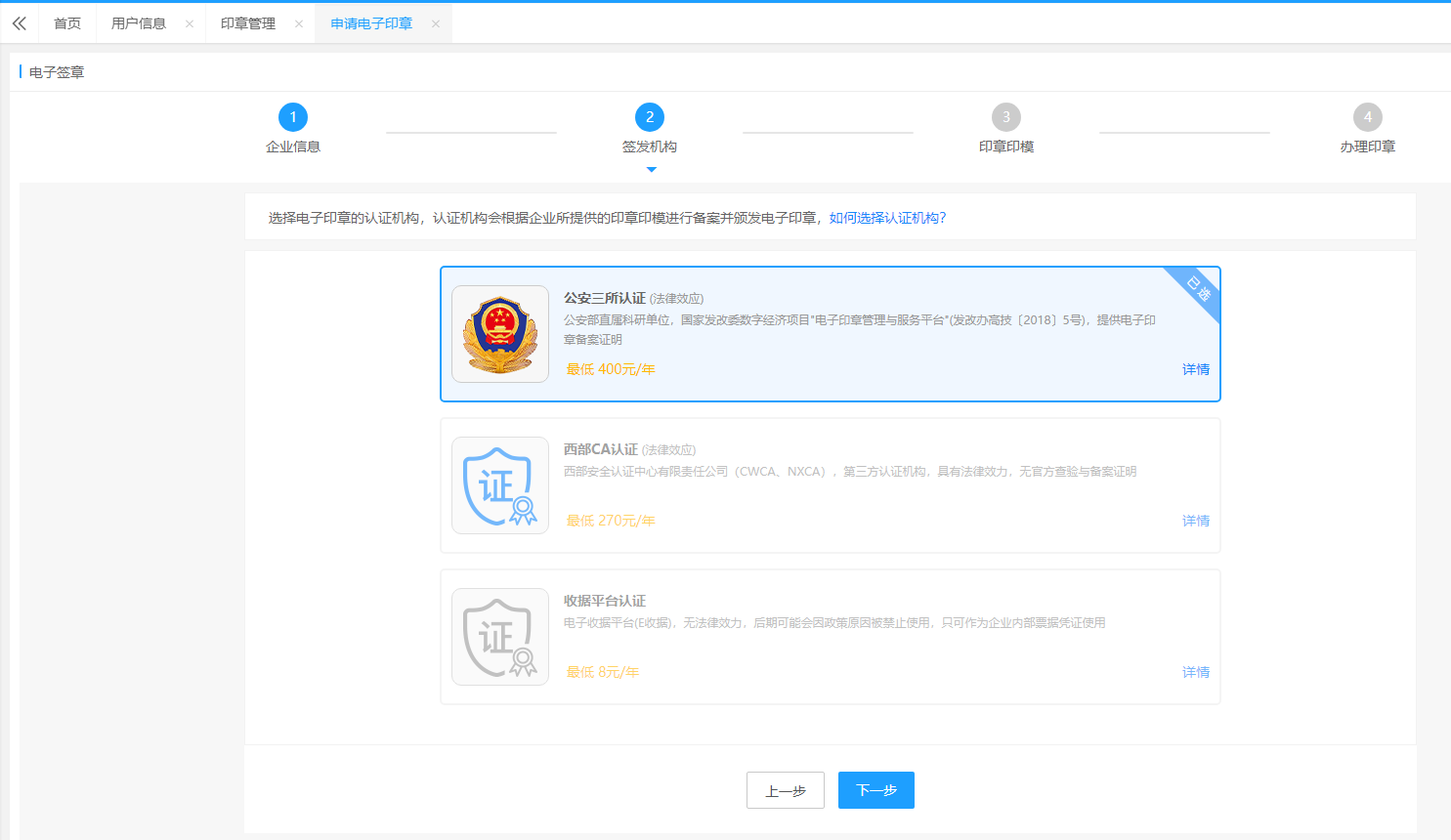Open the 印章管理 tab
This screenshot has width=1451, height=840.
[x=248, y=23]
